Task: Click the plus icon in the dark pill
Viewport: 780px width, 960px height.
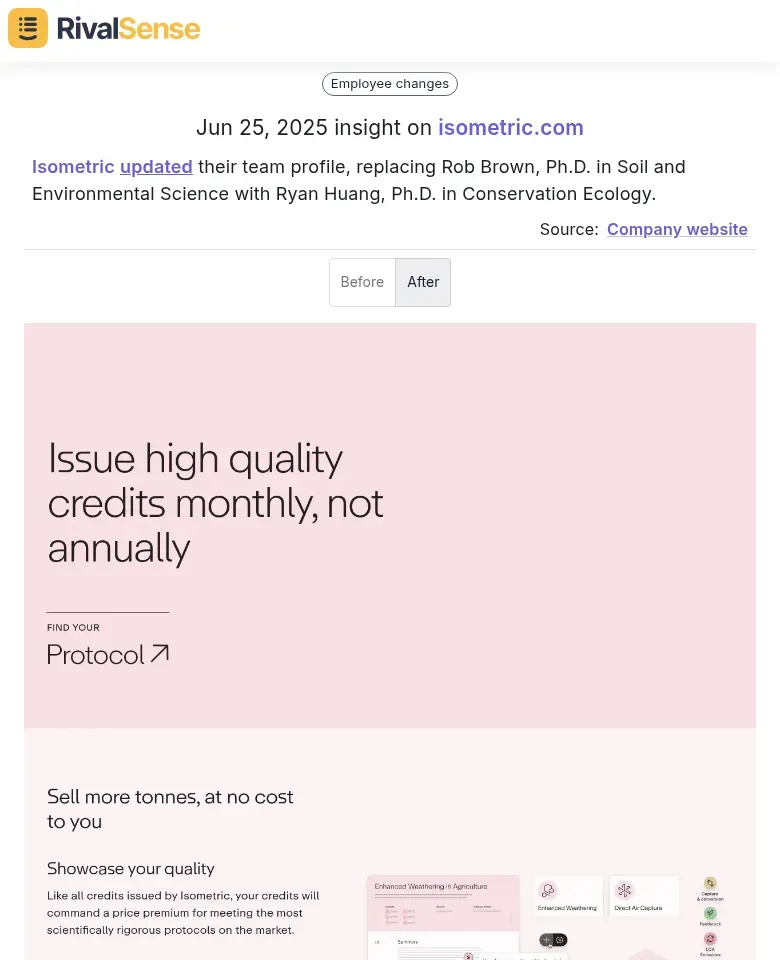Action: point(547,940)
